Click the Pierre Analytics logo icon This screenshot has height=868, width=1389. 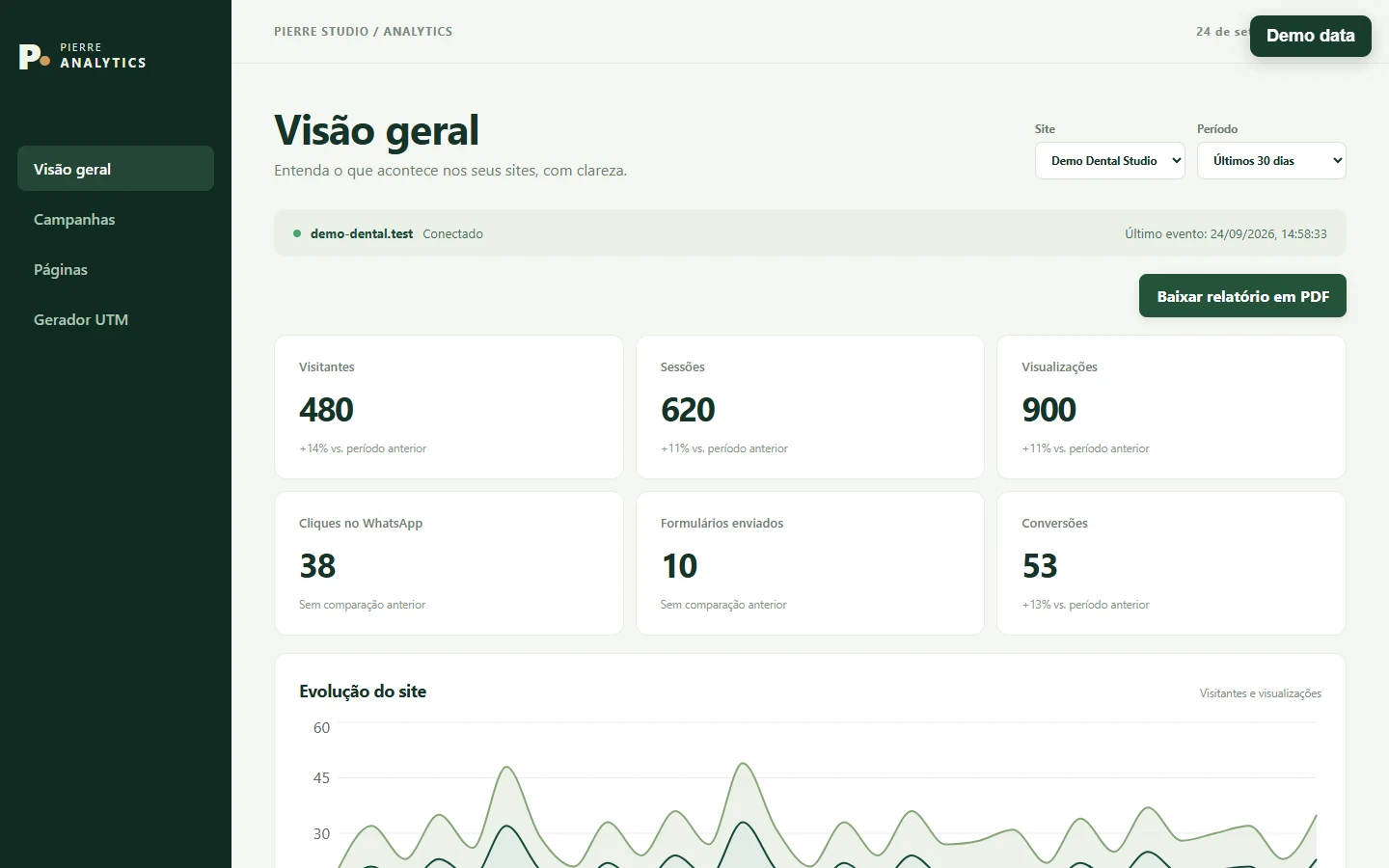click(x=34, y=56)
